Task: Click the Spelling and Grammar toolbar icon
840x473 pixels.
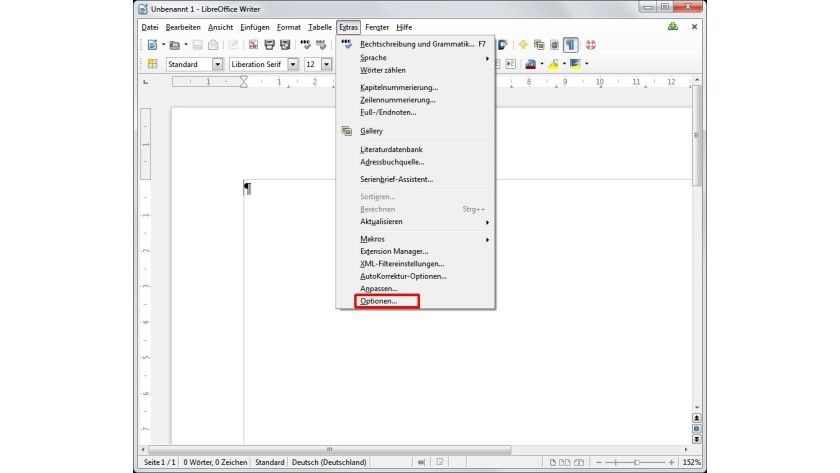Action: click(305, 45)
